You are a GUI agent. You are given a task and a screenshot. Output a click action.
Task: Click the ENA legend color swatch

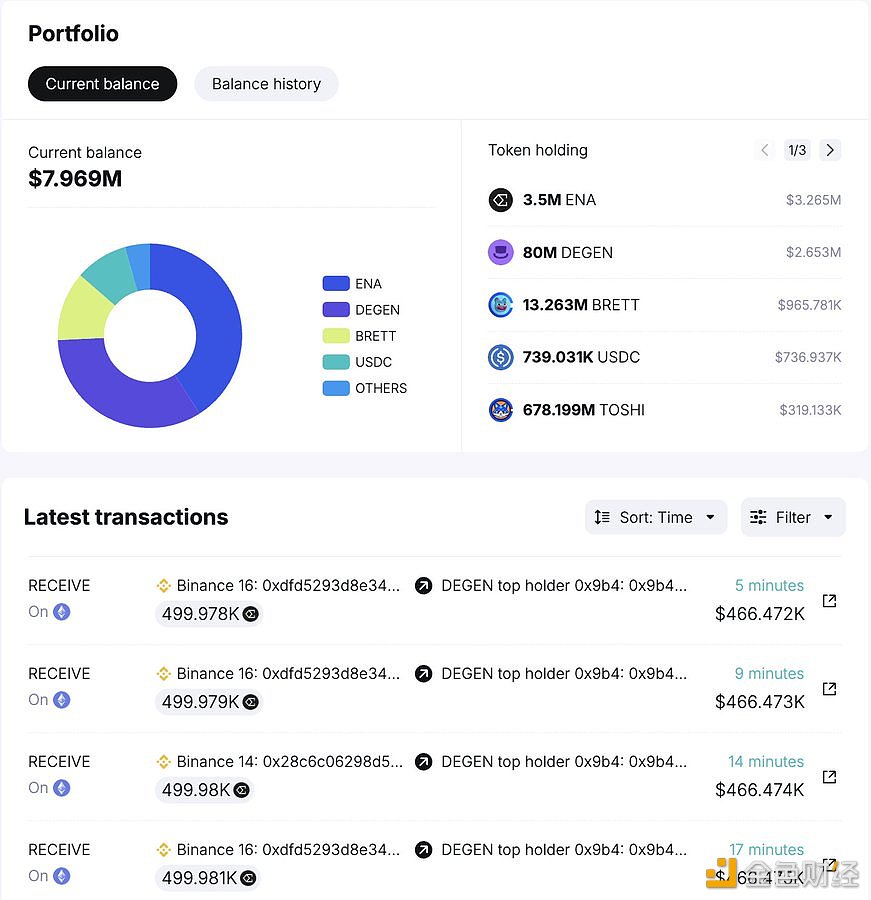pyautogui.click(x=336, y=284)
